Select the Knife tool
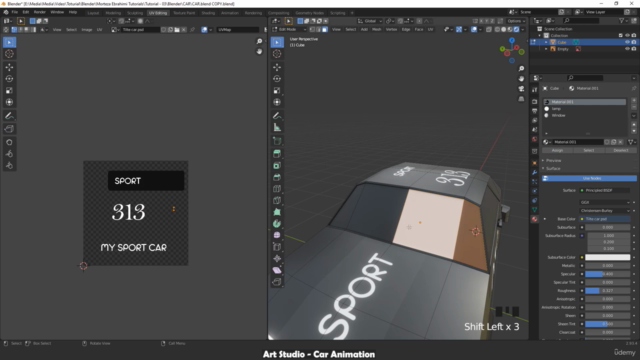This screenshot has width=640, height=360. pyautogui.click(x=277, y=200)
